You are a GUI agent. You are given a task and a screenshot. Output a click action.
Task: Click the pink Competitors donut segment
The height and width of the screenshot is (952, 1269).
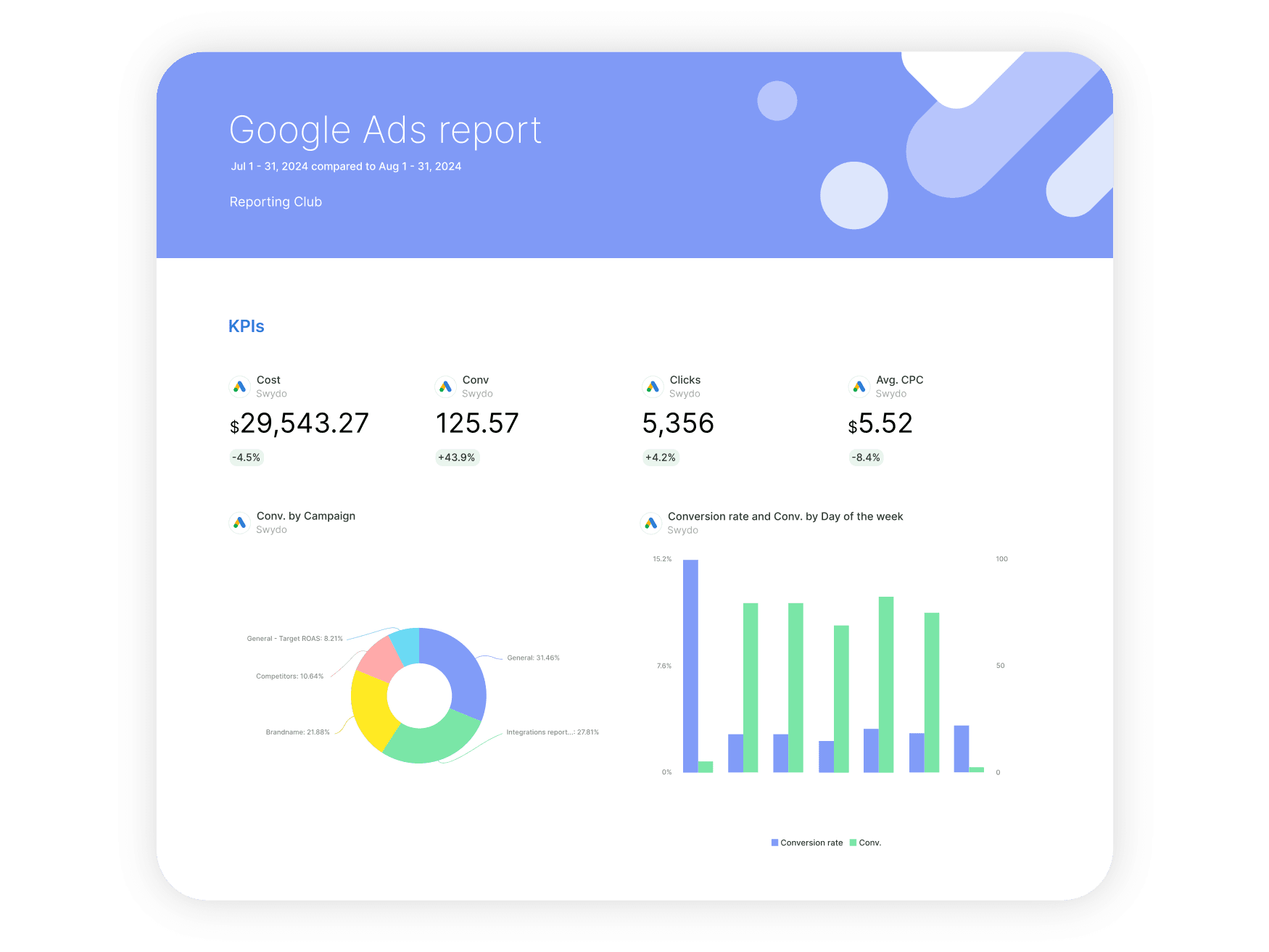point(381,658)
